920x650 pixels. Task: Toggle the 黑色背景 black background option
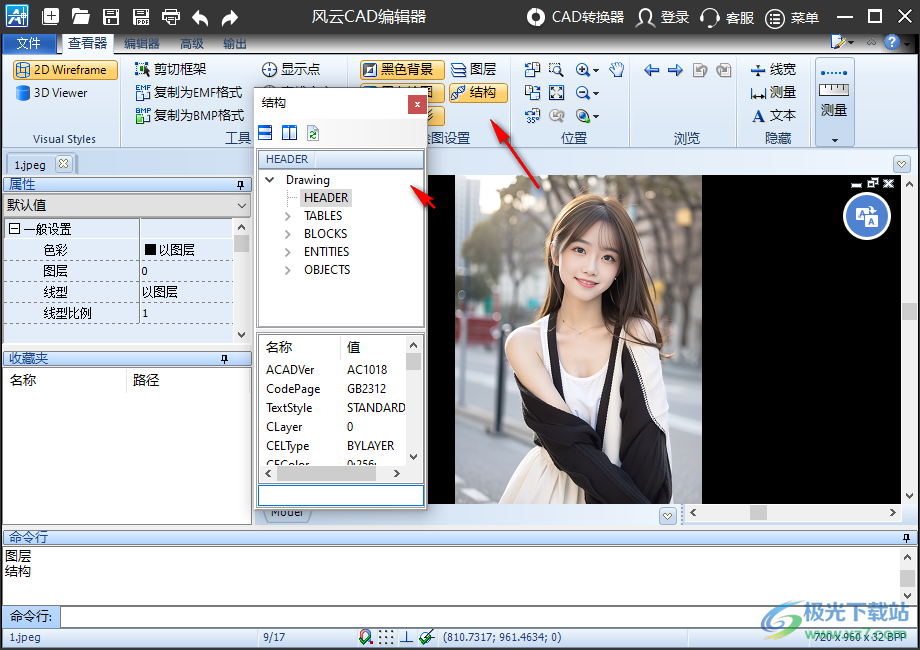tap(402, 70)
